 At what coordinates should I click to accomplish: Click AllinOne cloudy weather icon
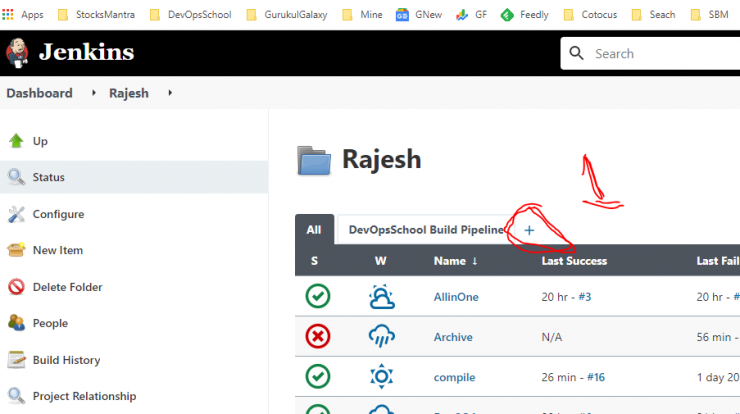coord(381,296)
